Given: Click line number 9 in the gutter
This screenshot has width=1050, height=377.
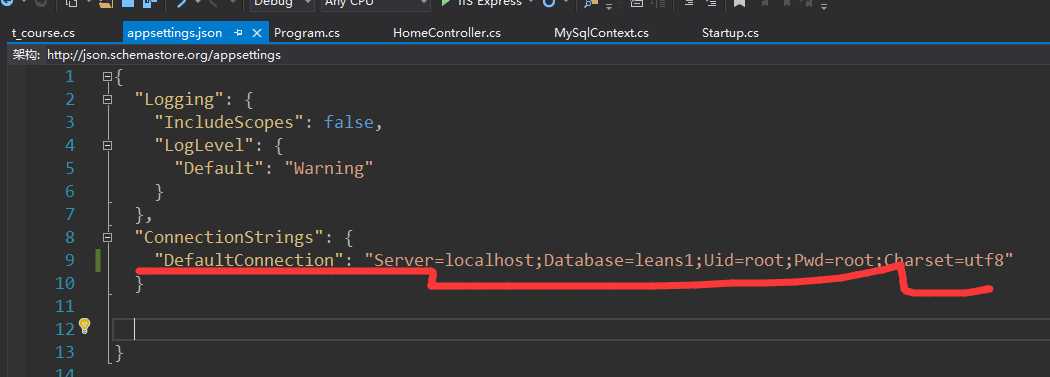Looking at the screenshot, I should 70,260.
